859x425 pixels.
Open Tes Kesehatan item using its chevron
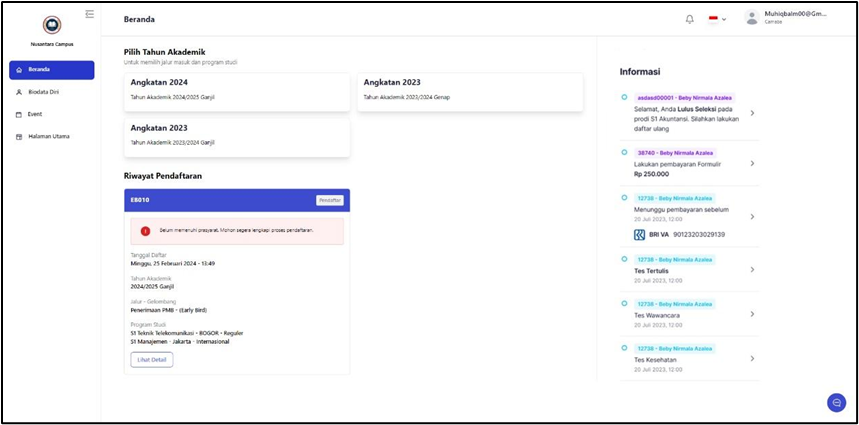[x=752, y=359]
